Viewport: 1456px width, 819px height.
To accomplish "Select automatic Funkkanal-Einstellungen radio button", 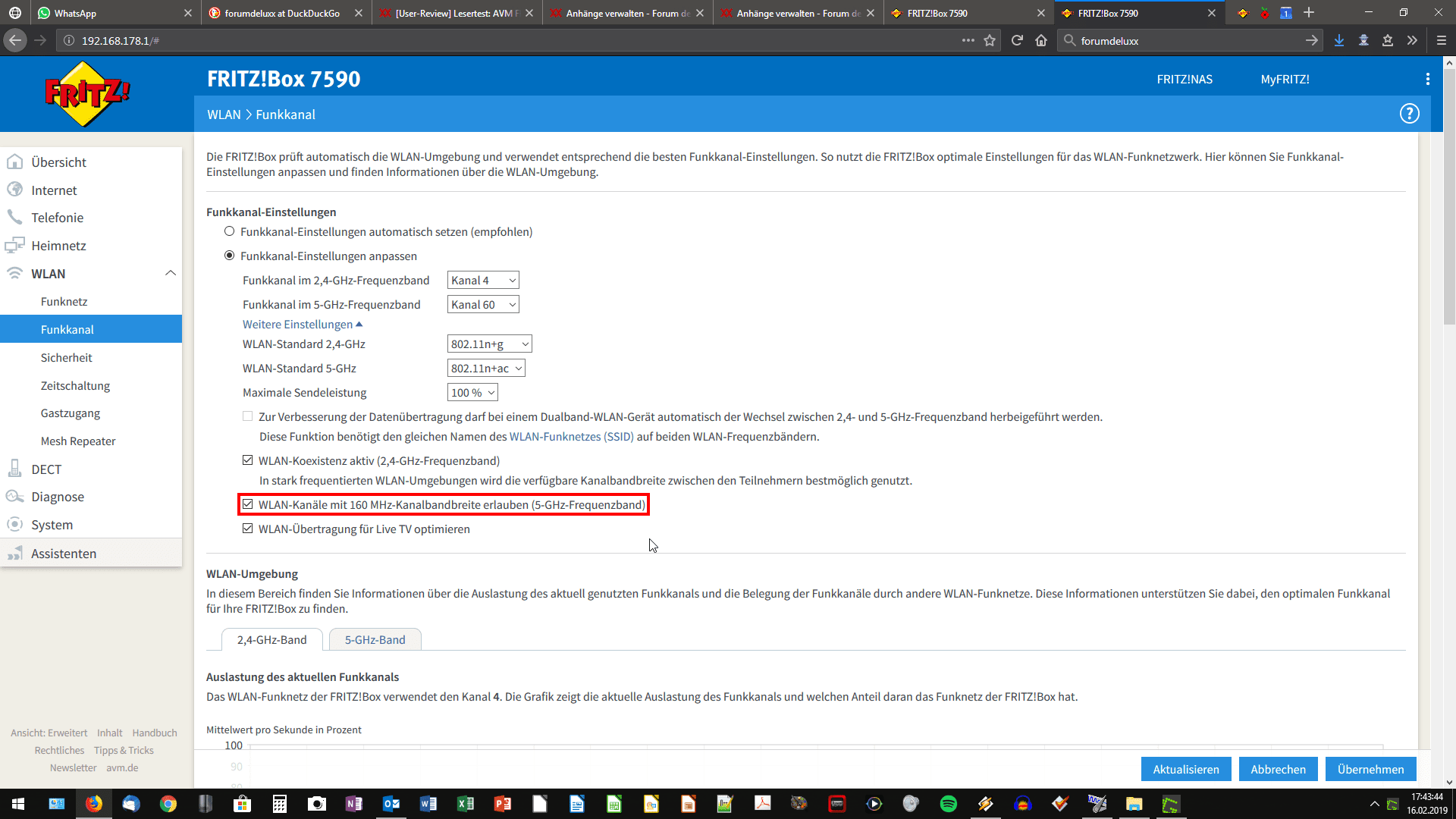I will 229,231.
